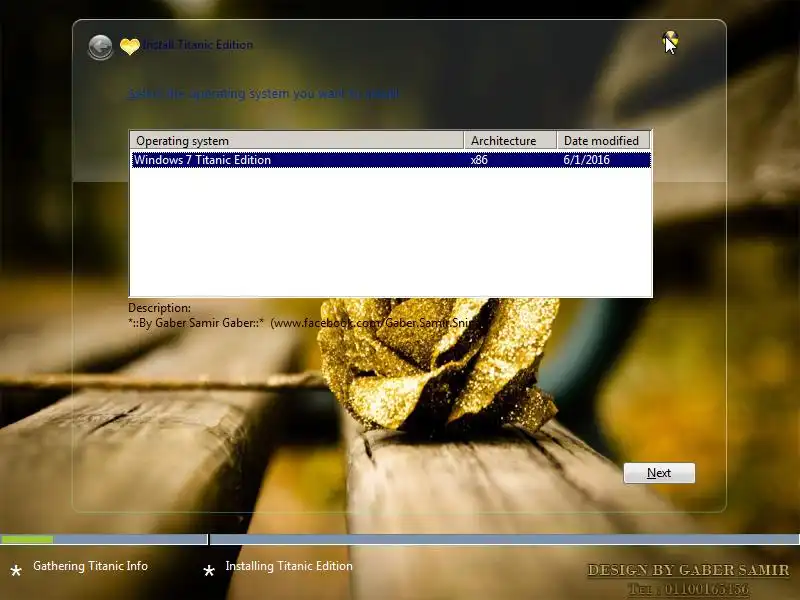Click the asterisk beside Installing Titanic Edition

209,571
